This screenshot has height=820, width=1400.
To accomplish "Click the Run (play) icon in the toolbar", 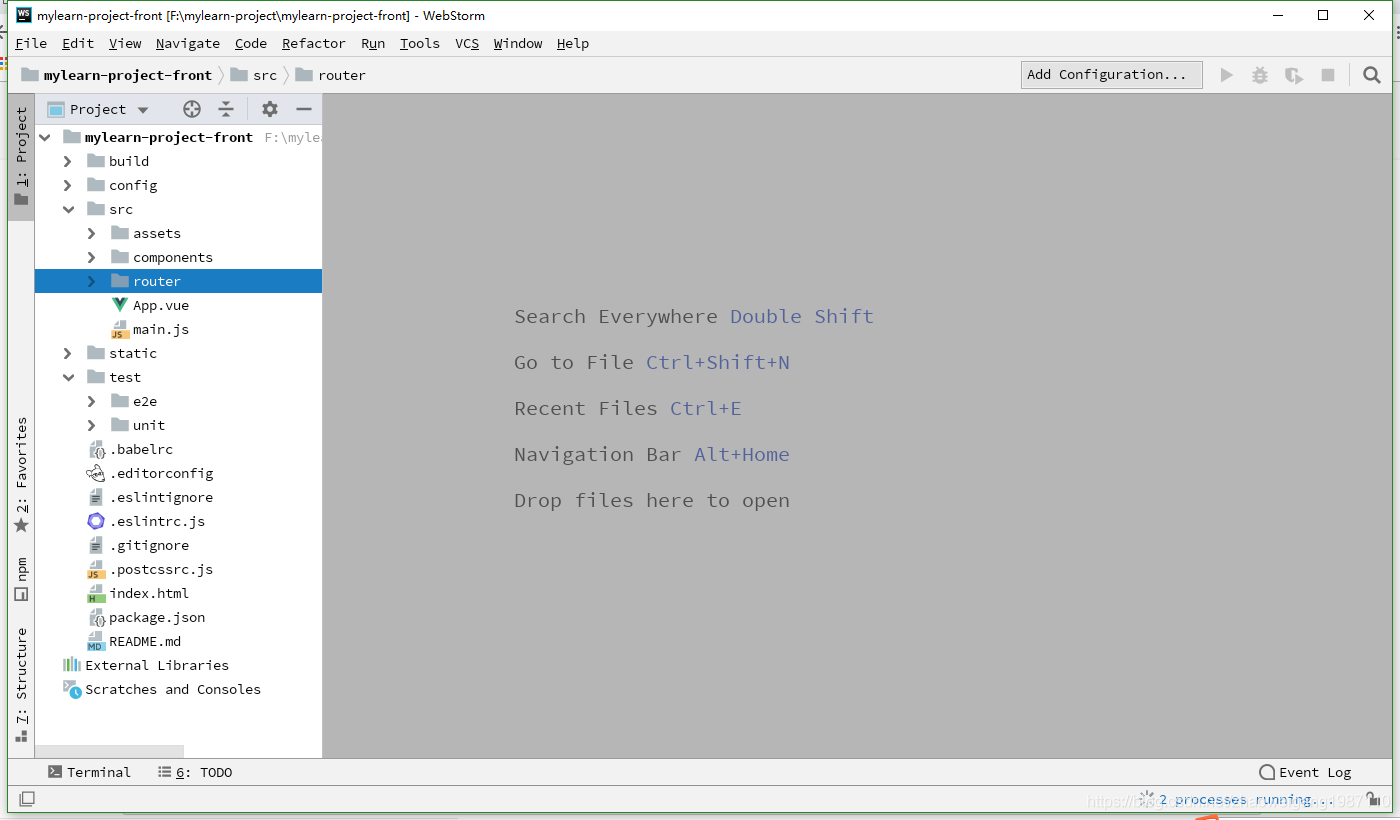I will 1227,74.
